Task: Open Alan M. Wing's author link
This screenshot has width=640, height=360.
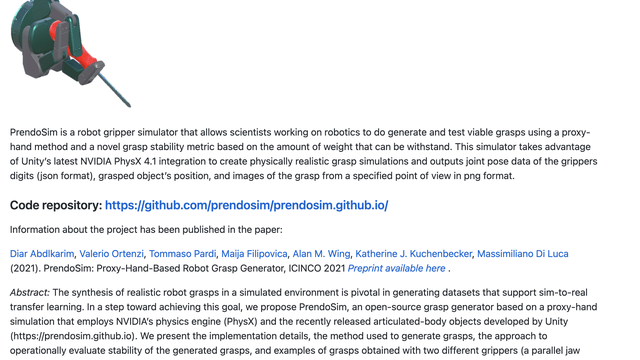Action: point(321,254)
